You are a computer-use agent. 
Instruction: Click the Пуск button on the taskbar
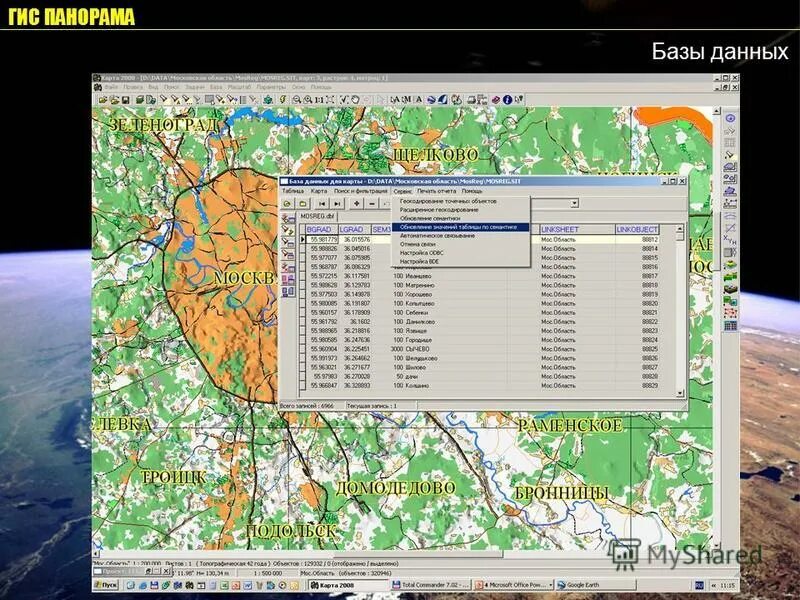[x=105, y=586]
